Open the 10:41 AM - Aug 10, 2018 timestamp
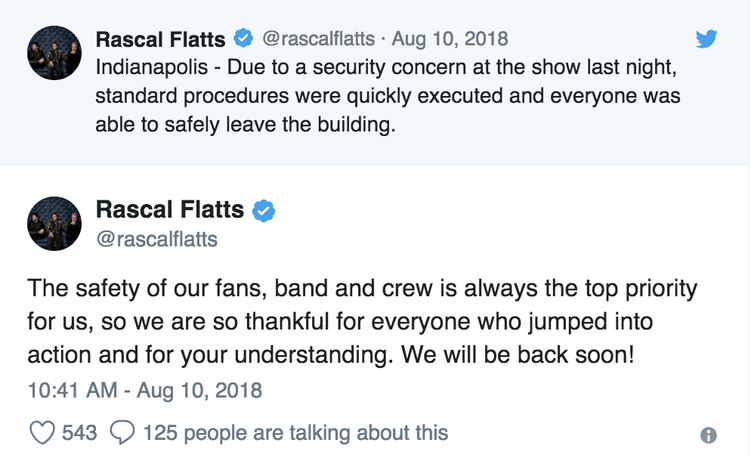 click(145, 390)
